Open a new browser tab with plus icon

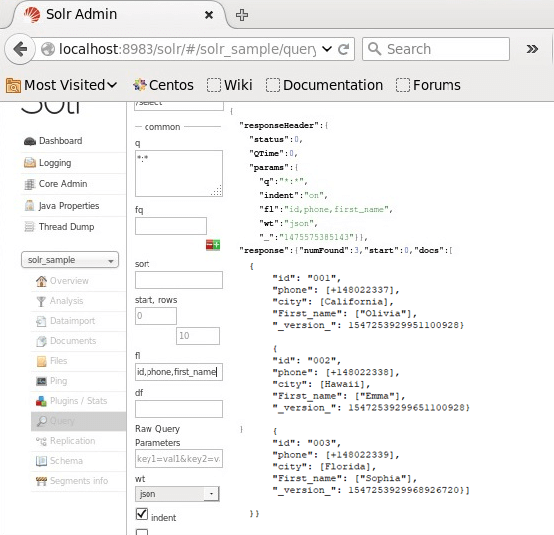pos(242,15)
